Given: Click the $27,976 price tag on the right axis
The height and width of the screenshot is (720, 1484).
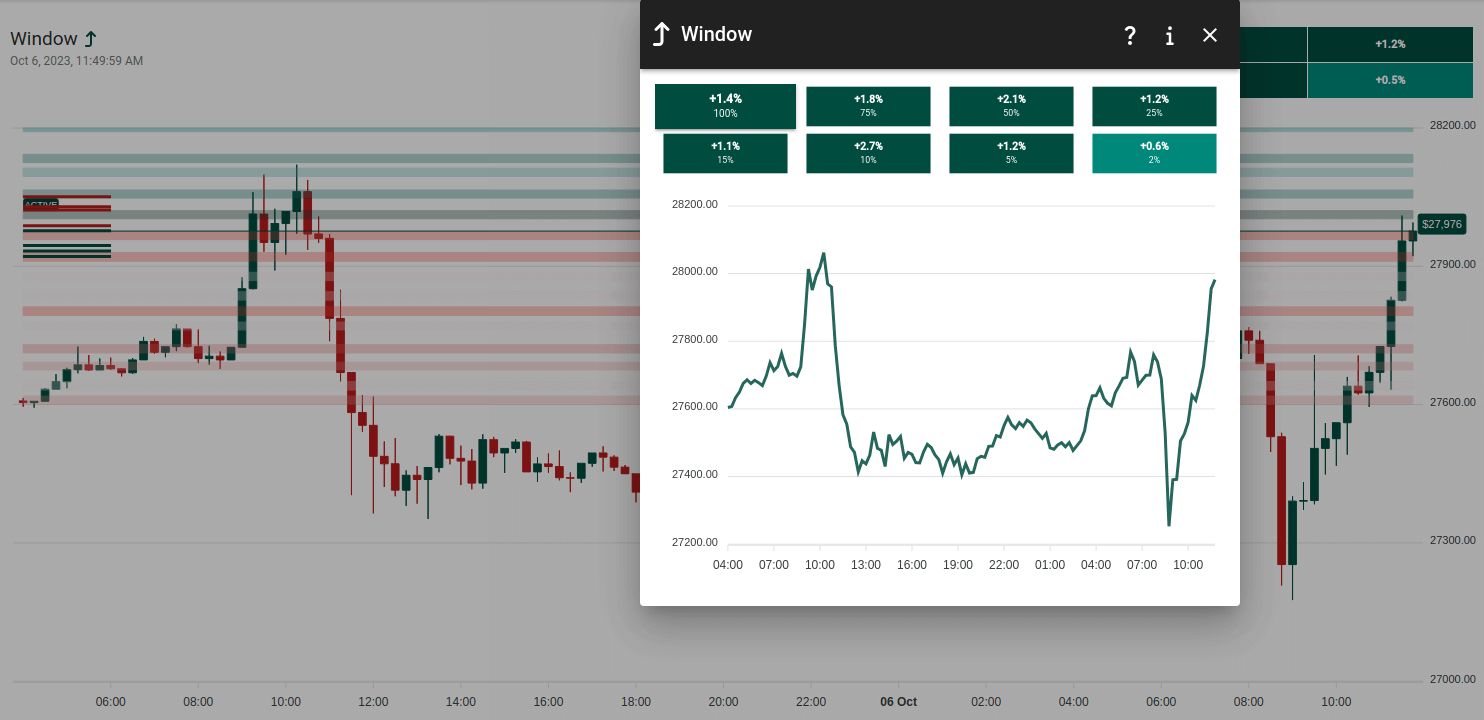Looking at the screenshot, I should tap(1441, 224).
